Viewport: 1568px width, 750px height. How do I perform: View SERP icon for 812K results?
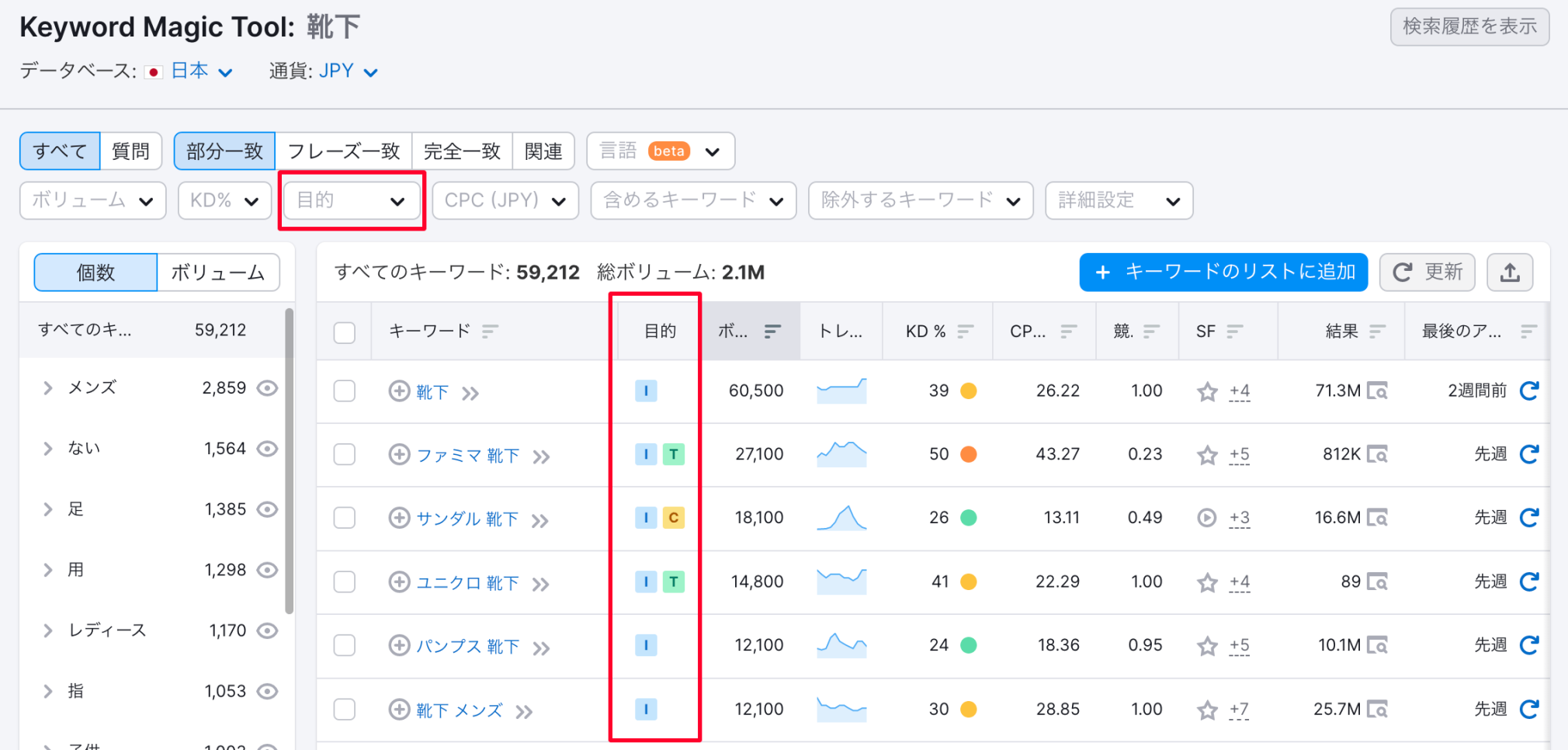point(1377,454)
